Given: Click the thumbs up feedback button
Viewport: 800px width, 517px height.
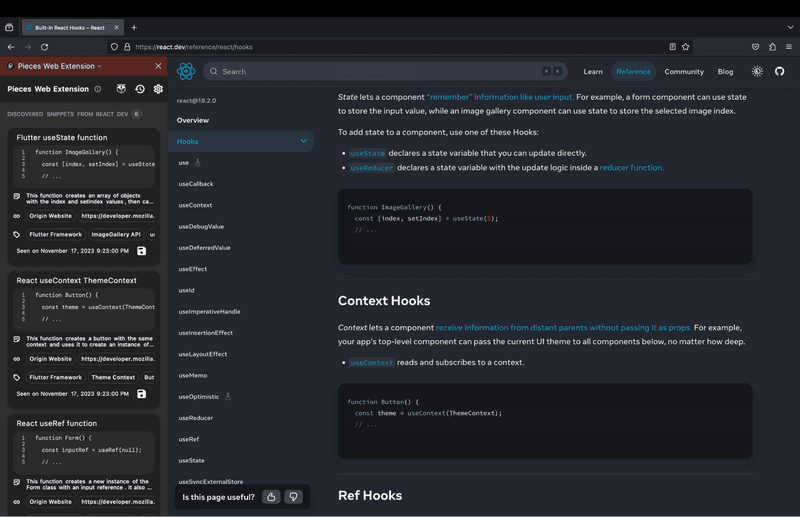Looking at the screenshot, I should tap(271, 497).
